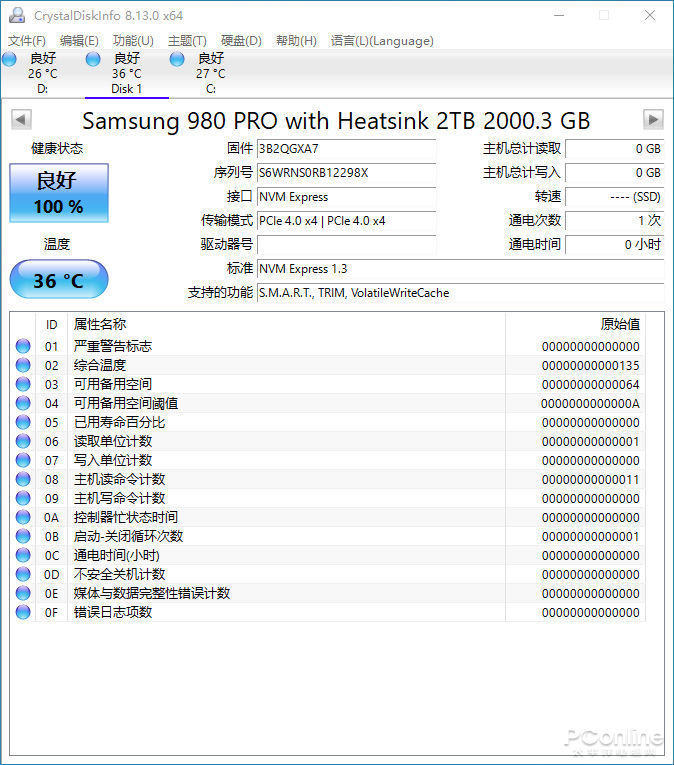Click the 传输模式 field PCIe 4.0 x4
674x765 pixels.
pos(347,221)
